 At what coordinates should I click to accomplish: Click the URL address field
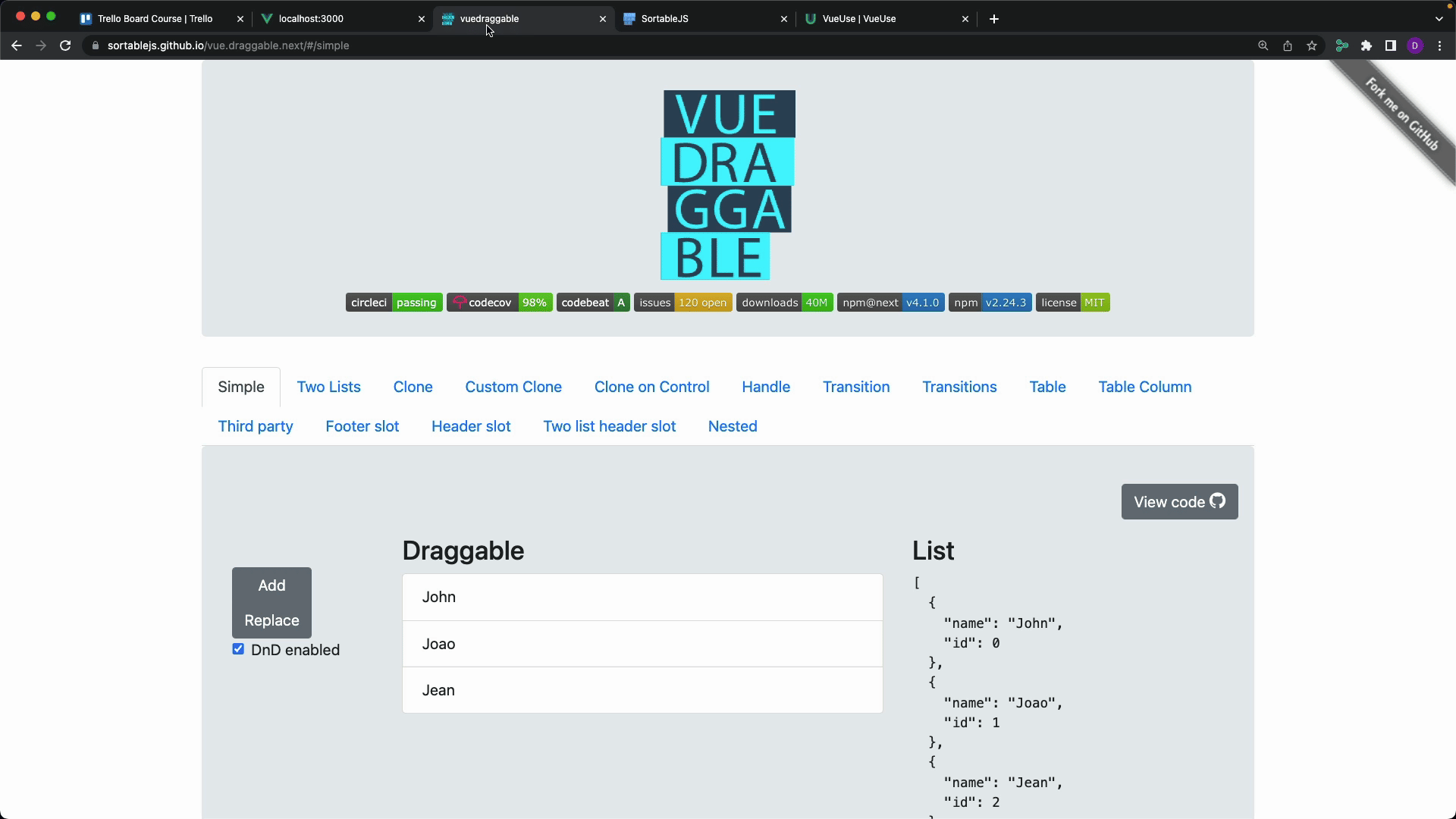667,45
